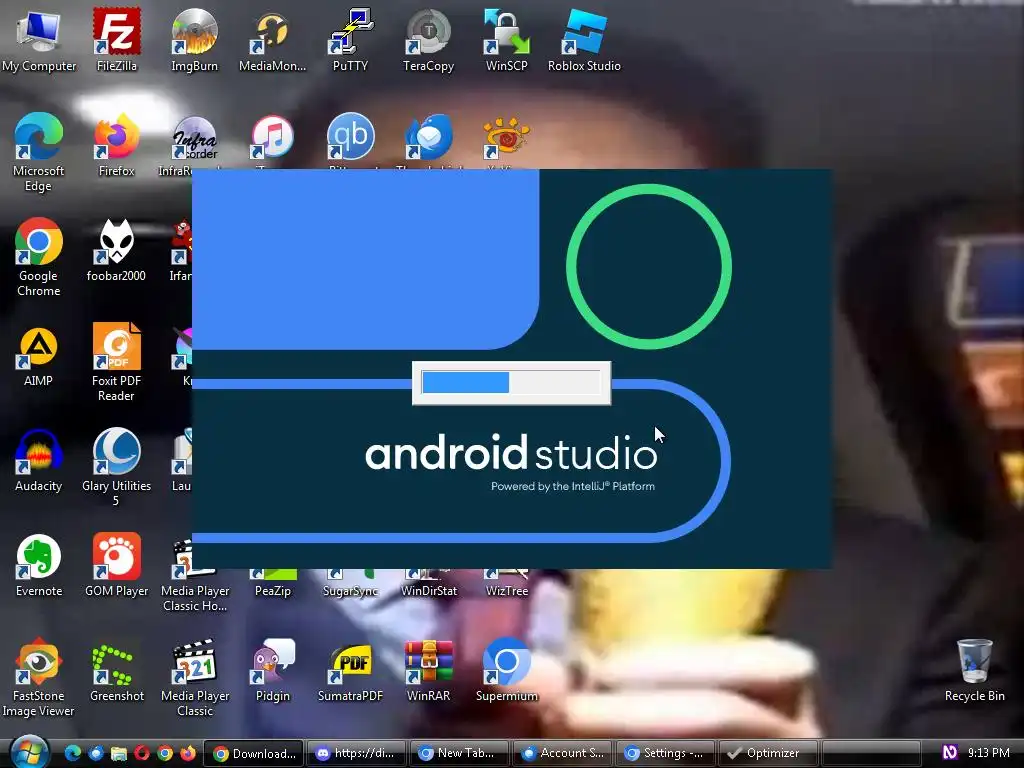This screenshot has height=768, width=1024.
Task: Open the Greenshot desktop shortcut
Action: [116, 671]
